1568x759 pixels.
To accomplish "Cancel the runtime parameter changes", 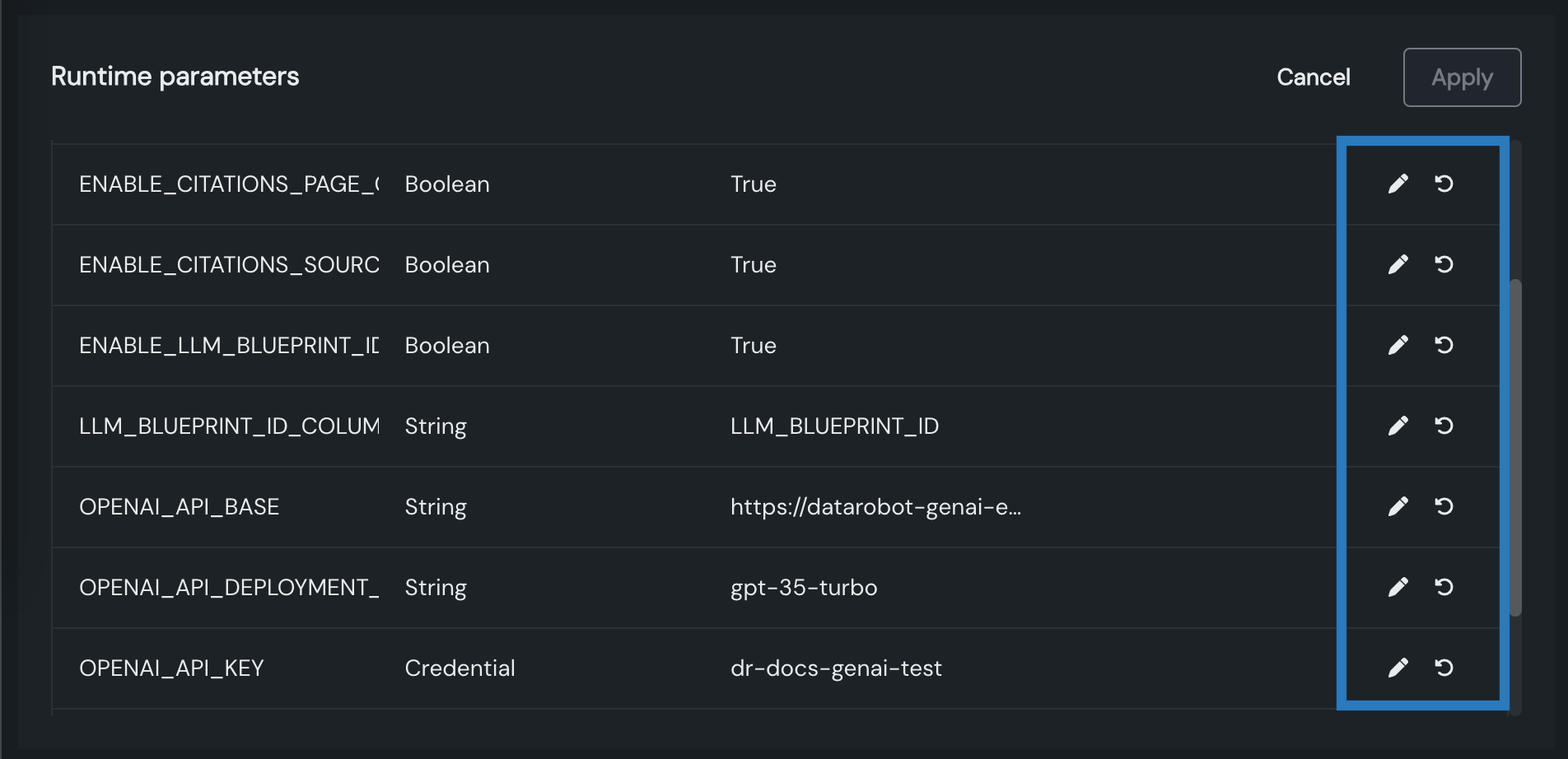I will (x=1313, y=77).
